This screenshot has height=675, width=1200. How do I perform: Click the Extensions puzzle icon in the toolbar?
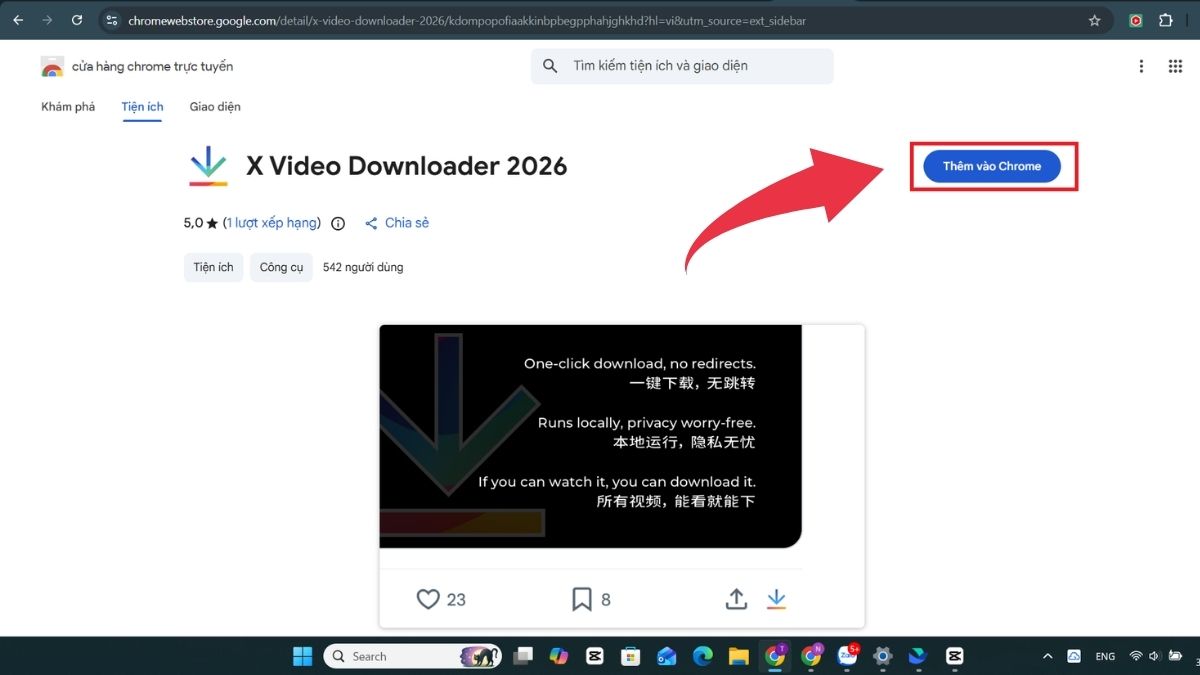pos(1166,20)
